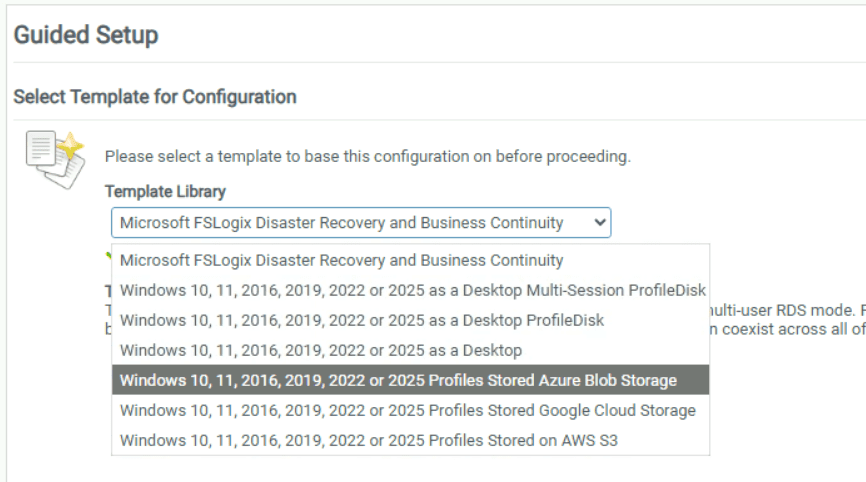Click the 'Please select a template' instruction text
The height and width of the screenshot is (482, 866).
click(x=367, y=157)
